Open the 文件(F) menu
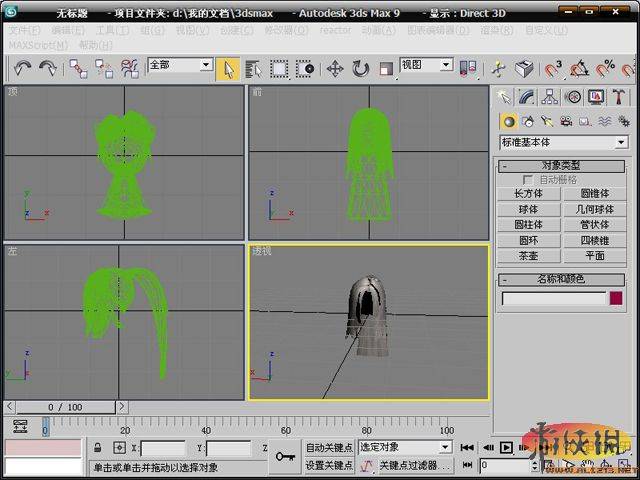640x480 pixels. click(x=24, y=30)
